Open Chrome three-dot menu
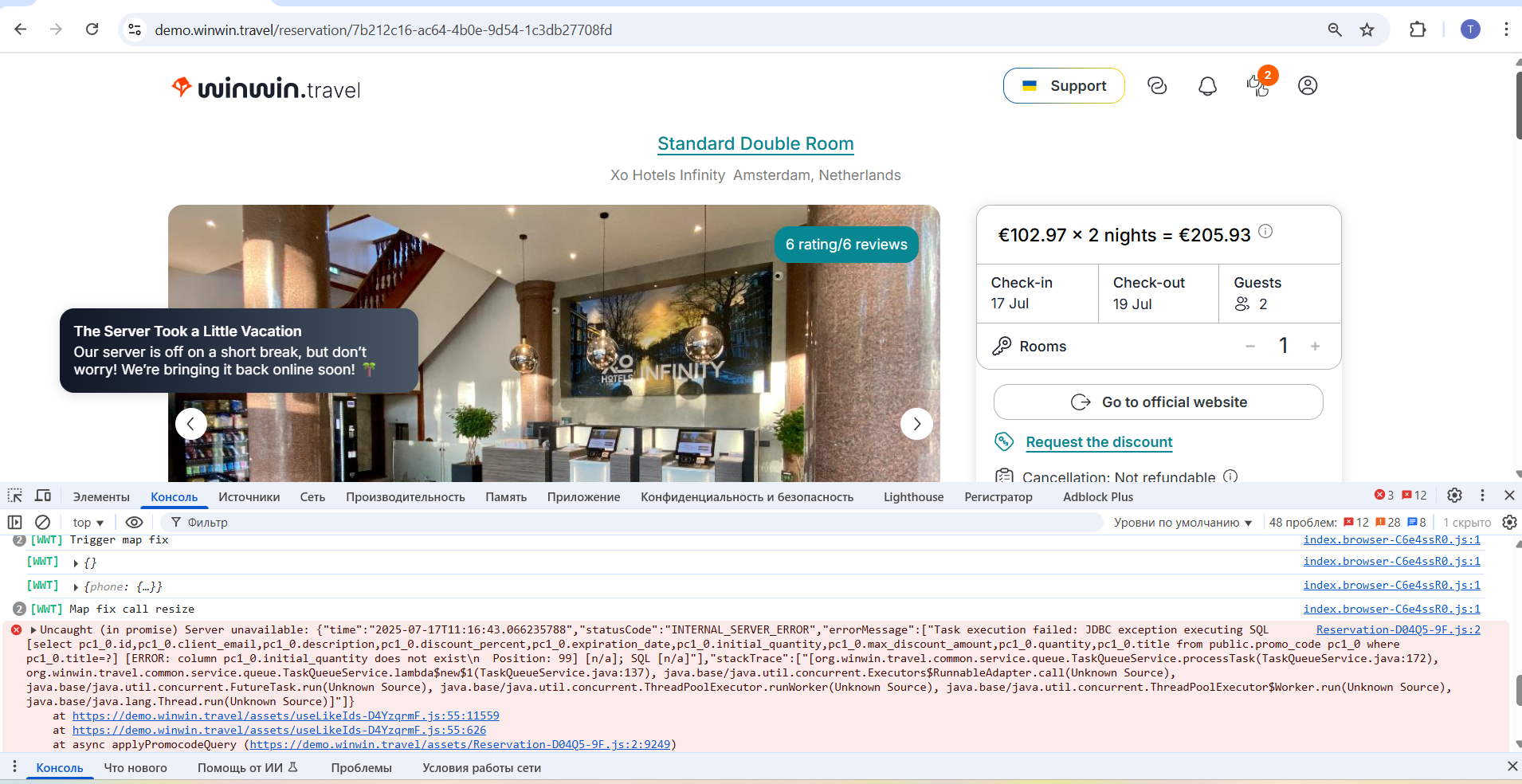 1506,29
